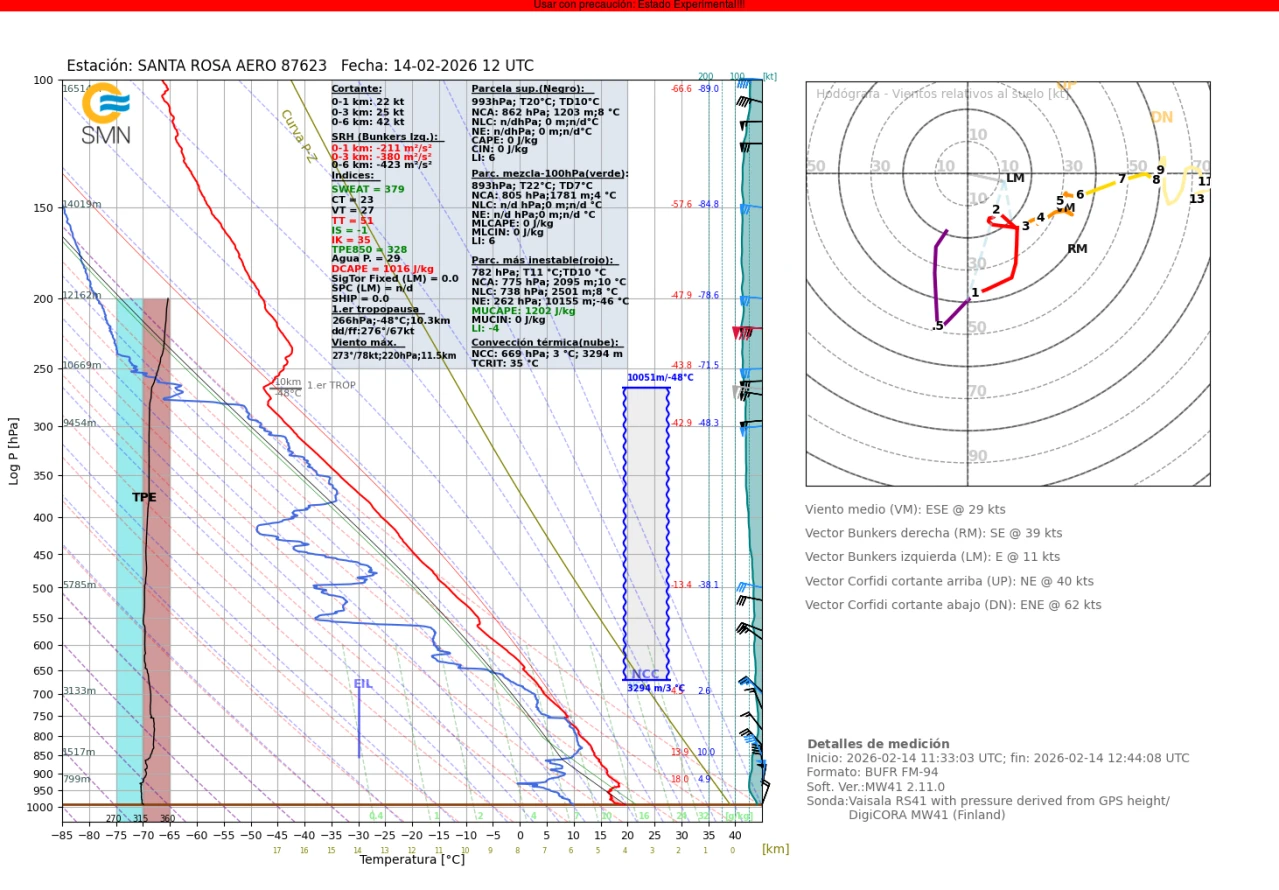
Task: Click hodograph level point '1' on red curve
Action: click(x=975, y=293)
